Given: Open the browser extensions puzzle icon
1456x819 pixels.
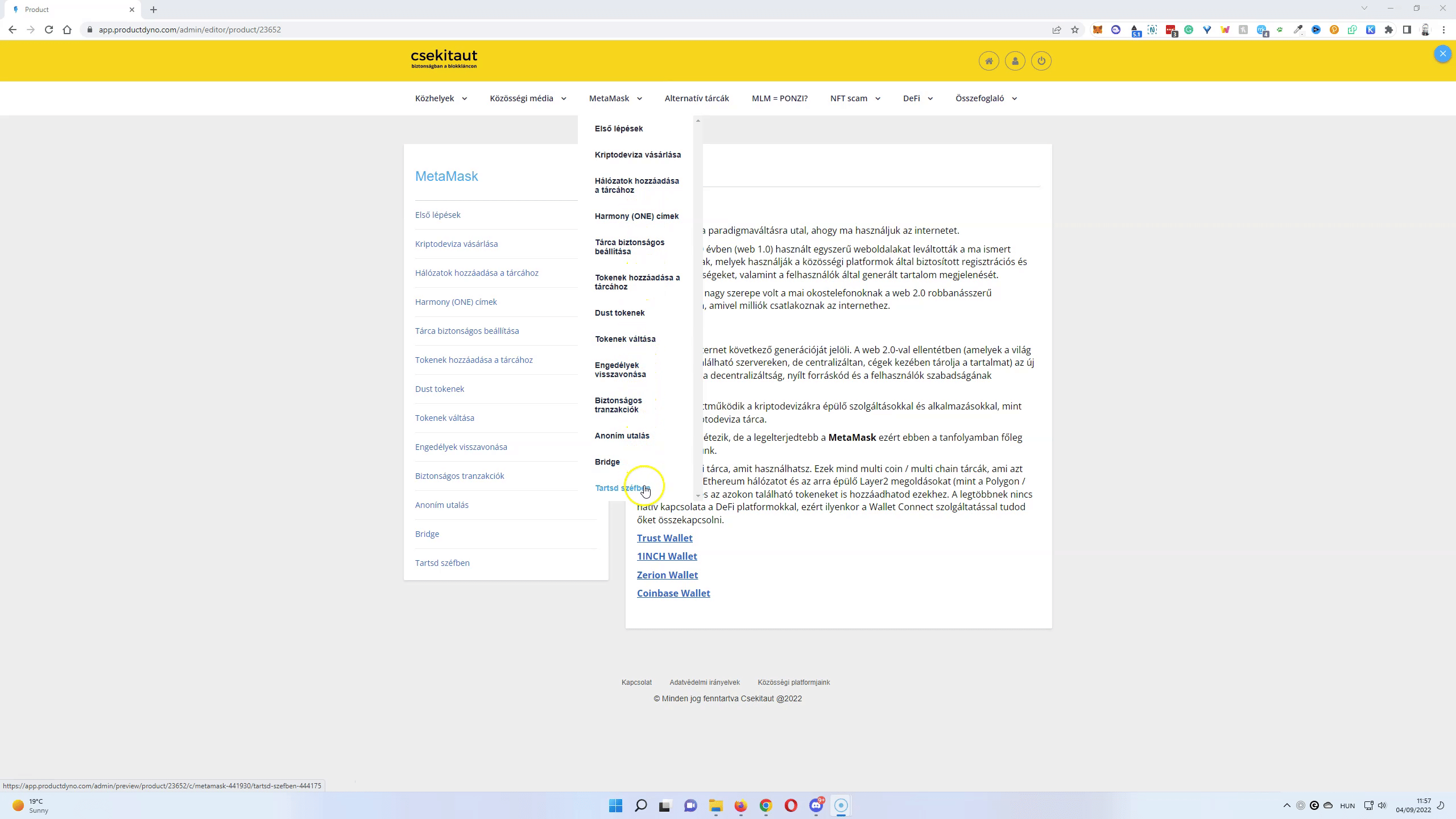Looking at the screenshot, I should tap(1389, 30).
